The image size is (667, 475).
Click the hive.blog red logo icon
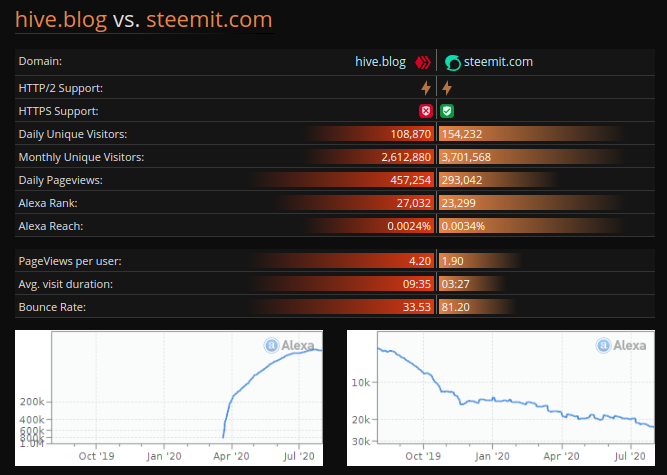423,63
